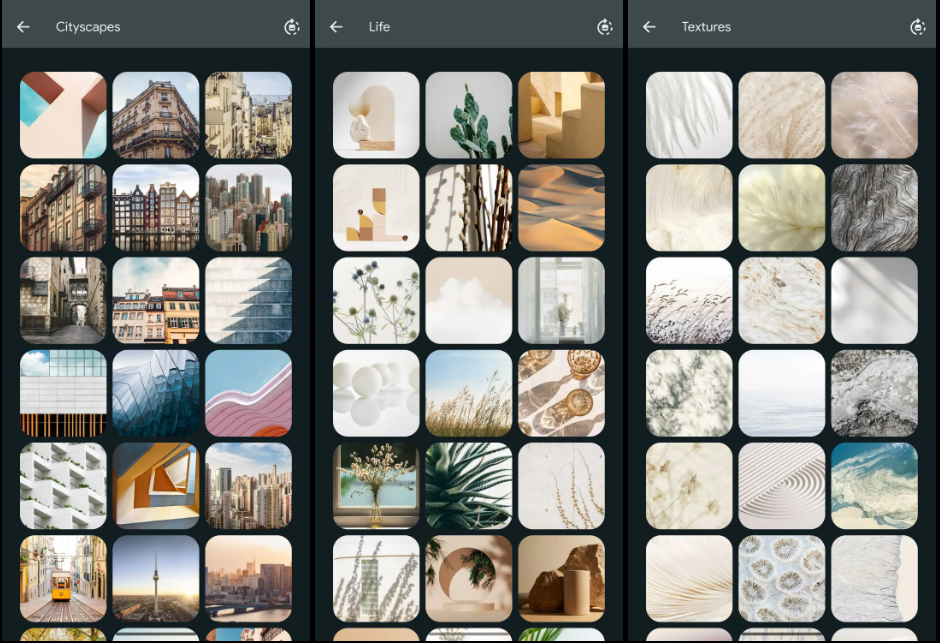Enable daily wallpaper rotation for Textures

point(918,27)
